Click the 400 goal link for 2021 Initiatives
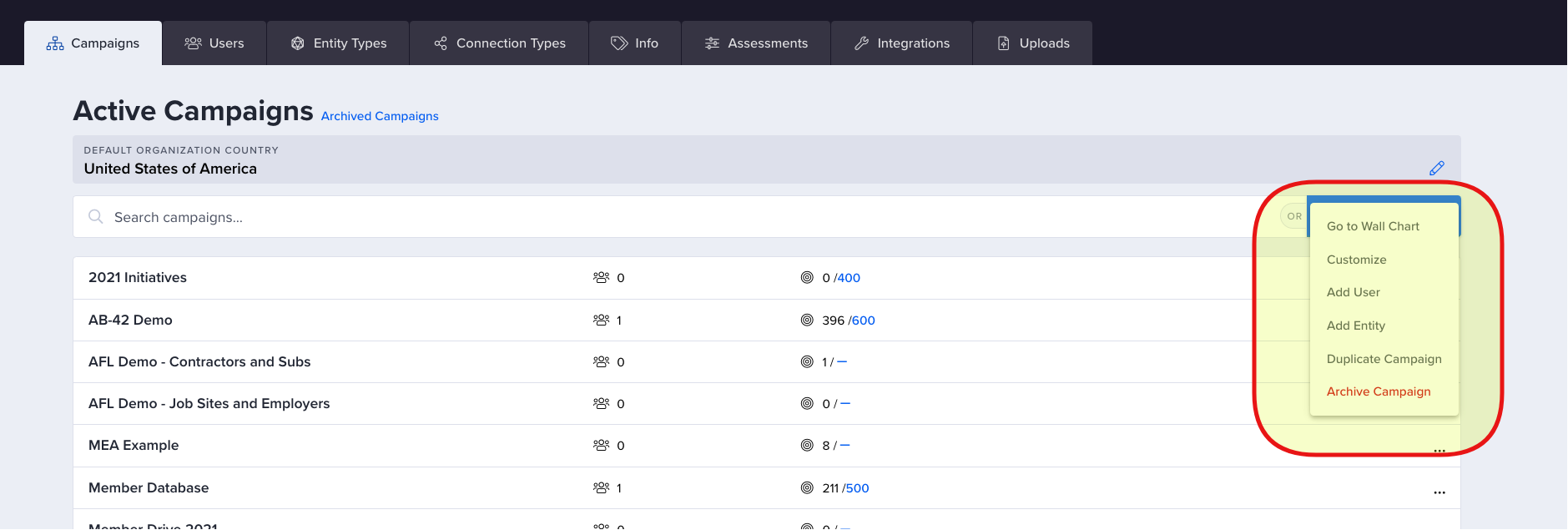1568x530 pixels. tap(849, 278)
